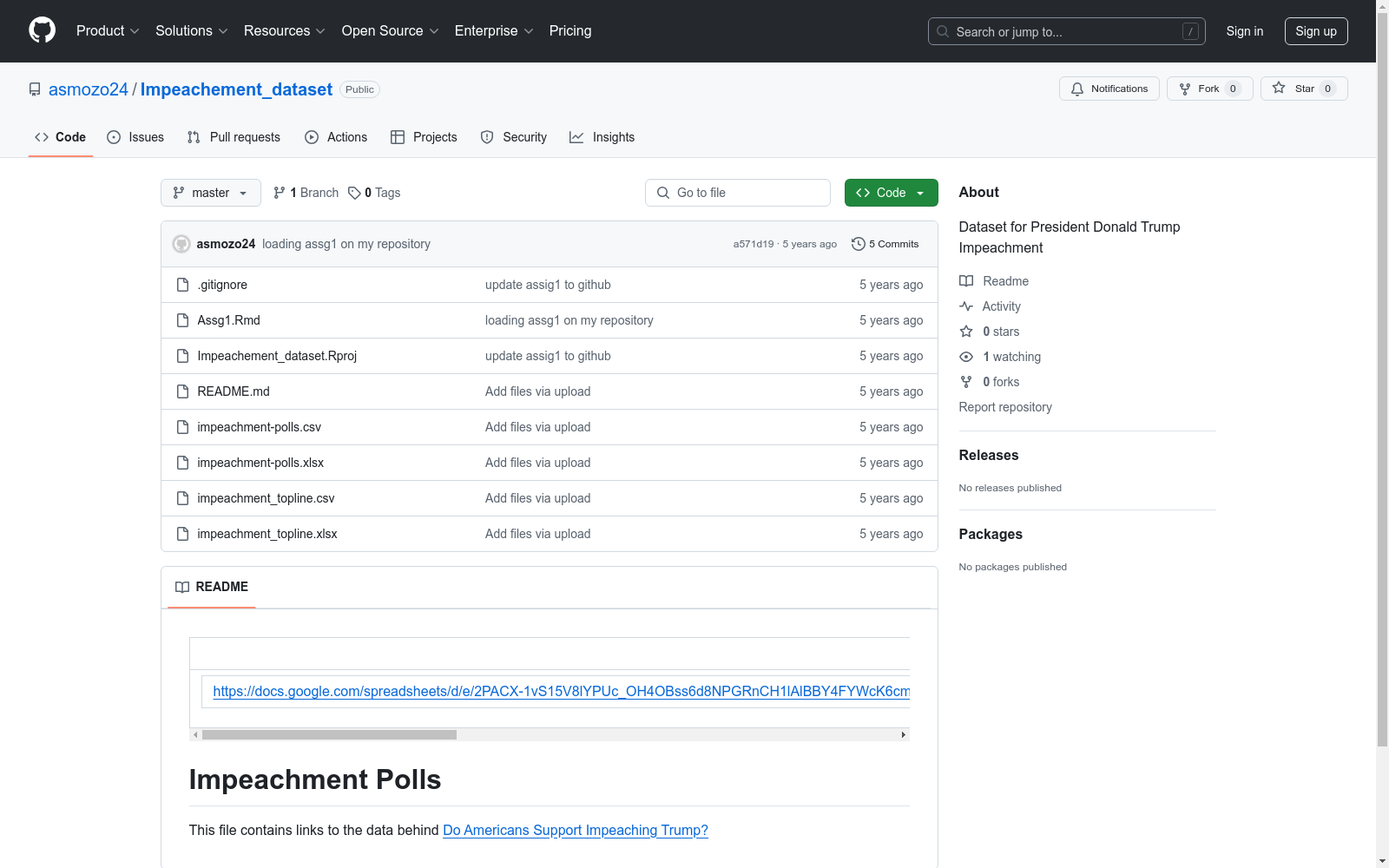Screen dimensions: 1389x868
Task: Open the Releases heading link
Action: tap(989, 456)
